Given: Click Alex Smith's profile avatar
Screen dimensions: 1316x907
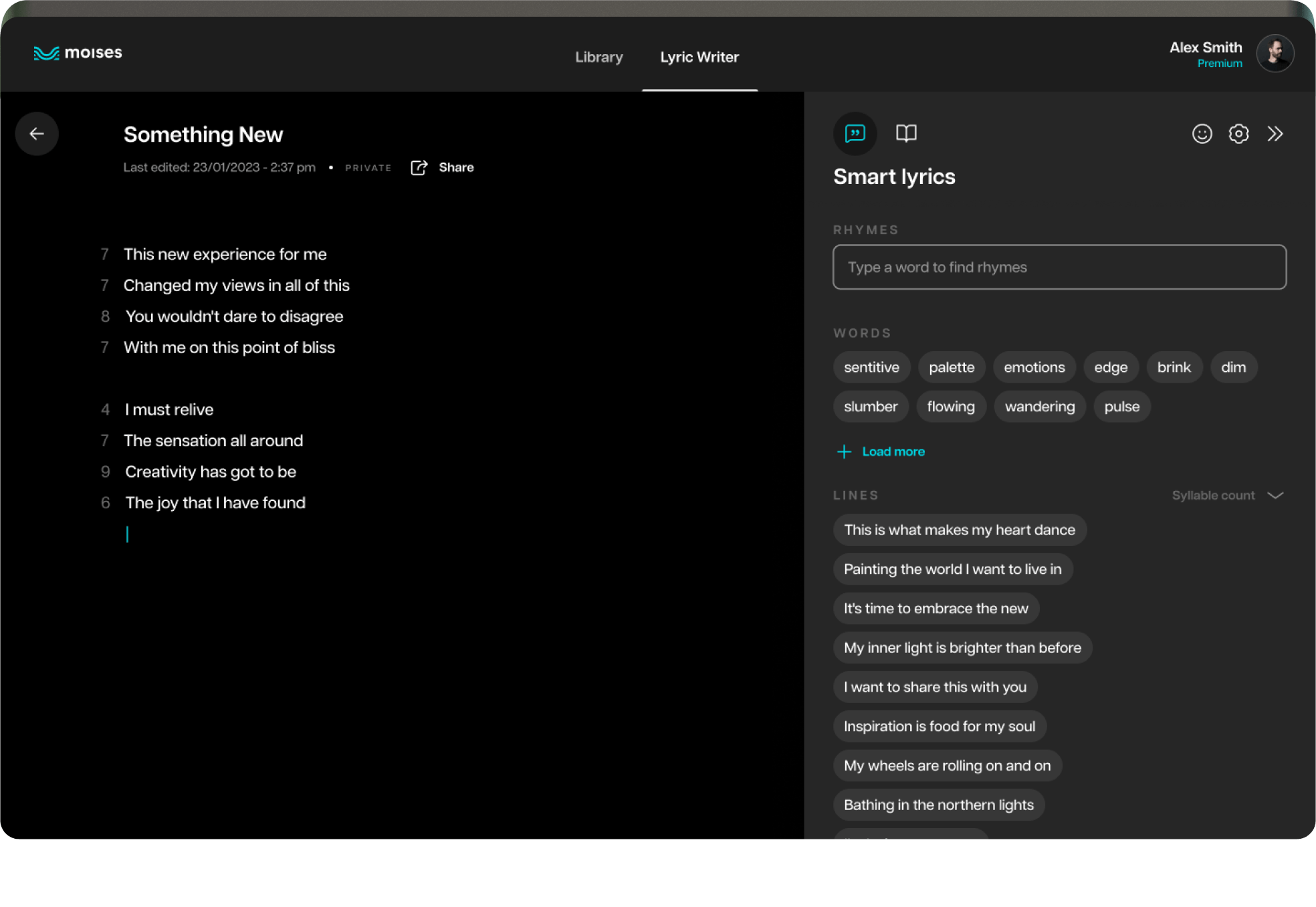Looking at the screenshot, I should pyautogui.click(x=1275, y=54).
